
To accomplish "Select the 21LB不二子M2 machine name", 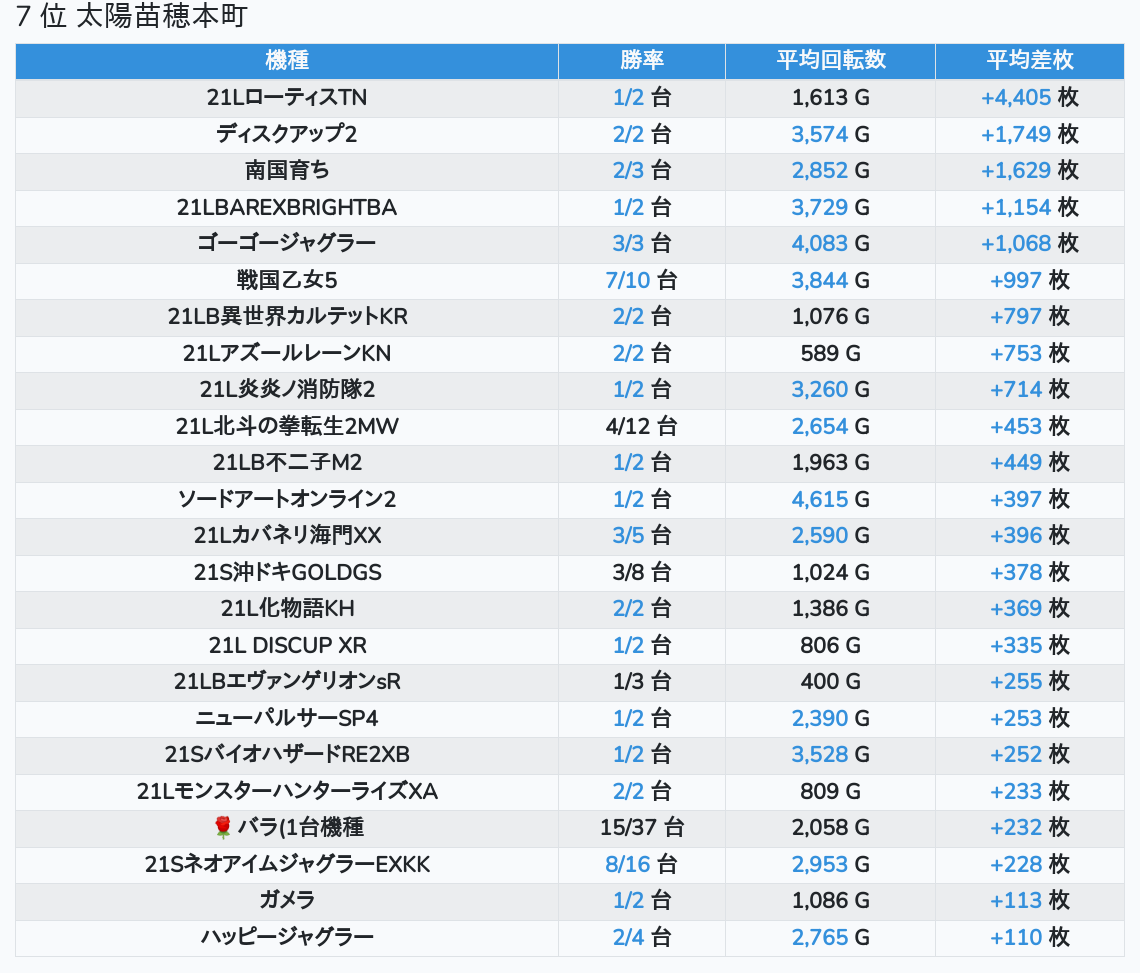I will coord(286,463).
